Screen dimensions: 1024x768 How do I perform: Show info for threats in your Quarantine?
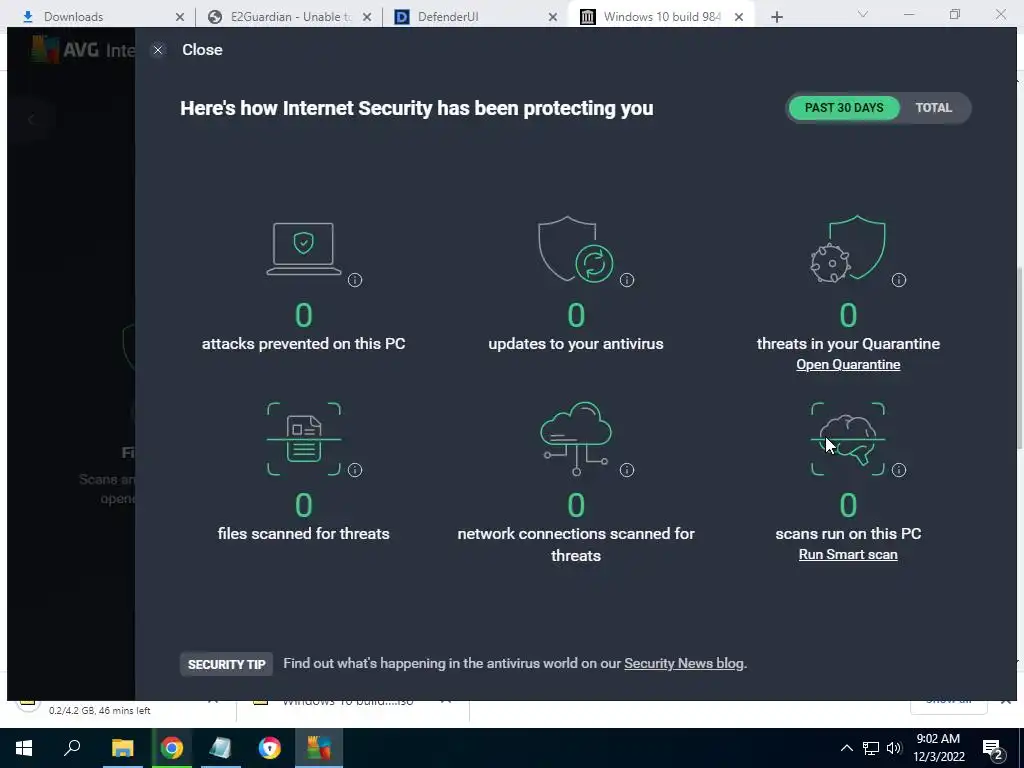[899, 280]
